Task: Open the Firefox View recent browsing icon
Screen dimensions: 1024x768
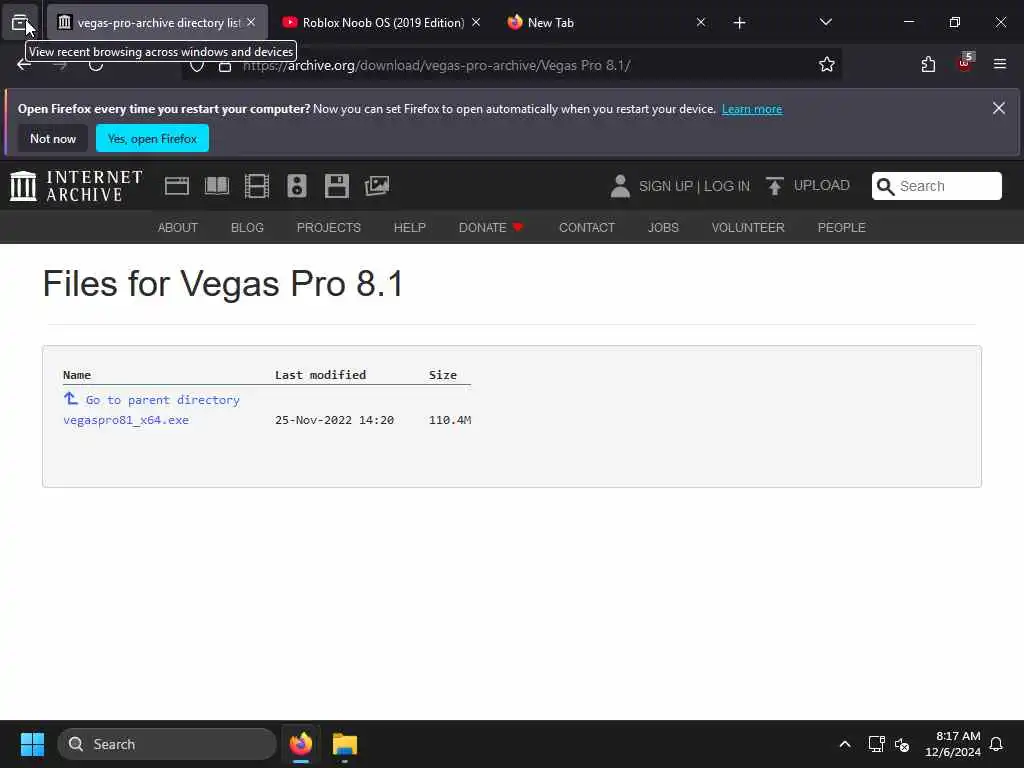Action: [20, 22]
